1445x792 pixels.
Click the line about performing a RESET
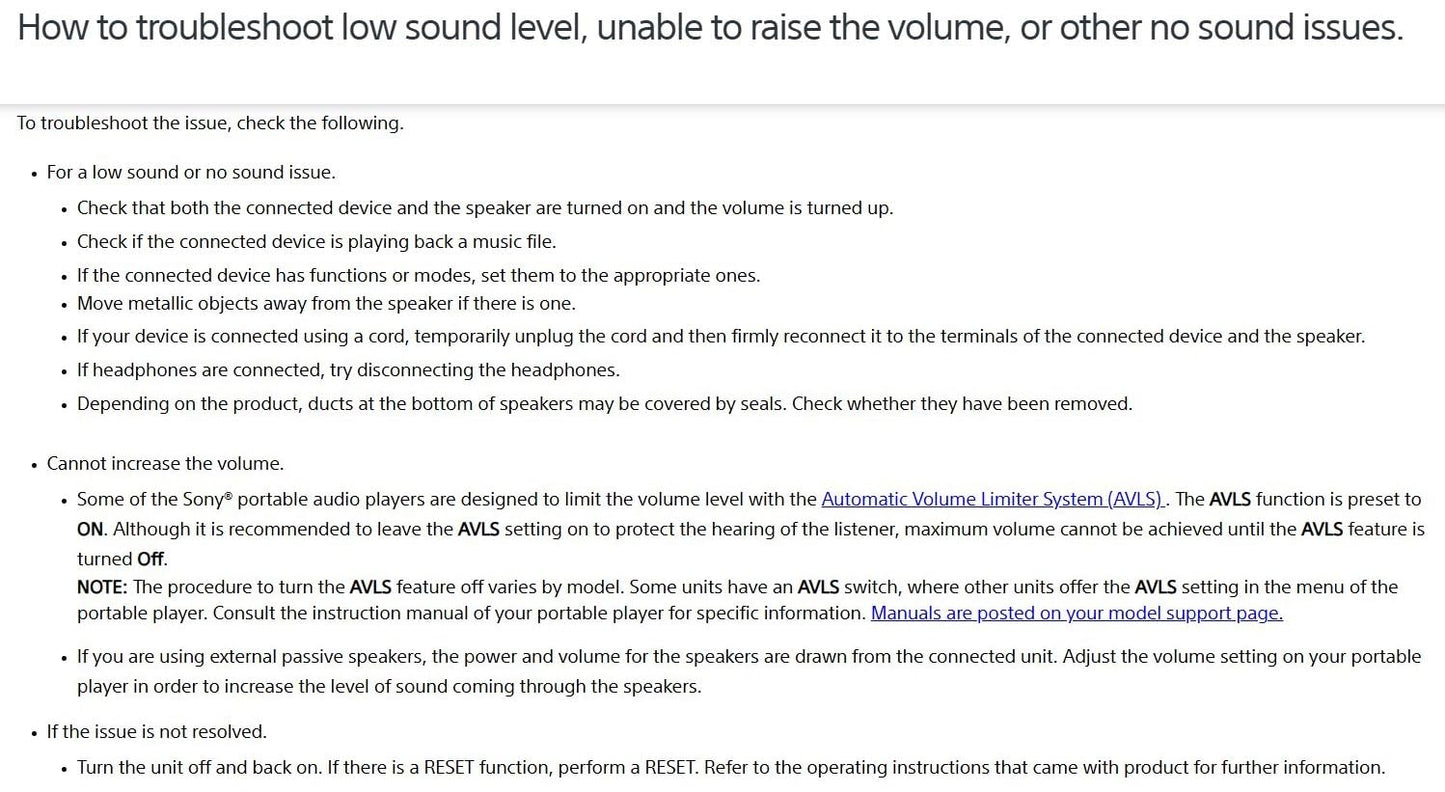point(730,768)
